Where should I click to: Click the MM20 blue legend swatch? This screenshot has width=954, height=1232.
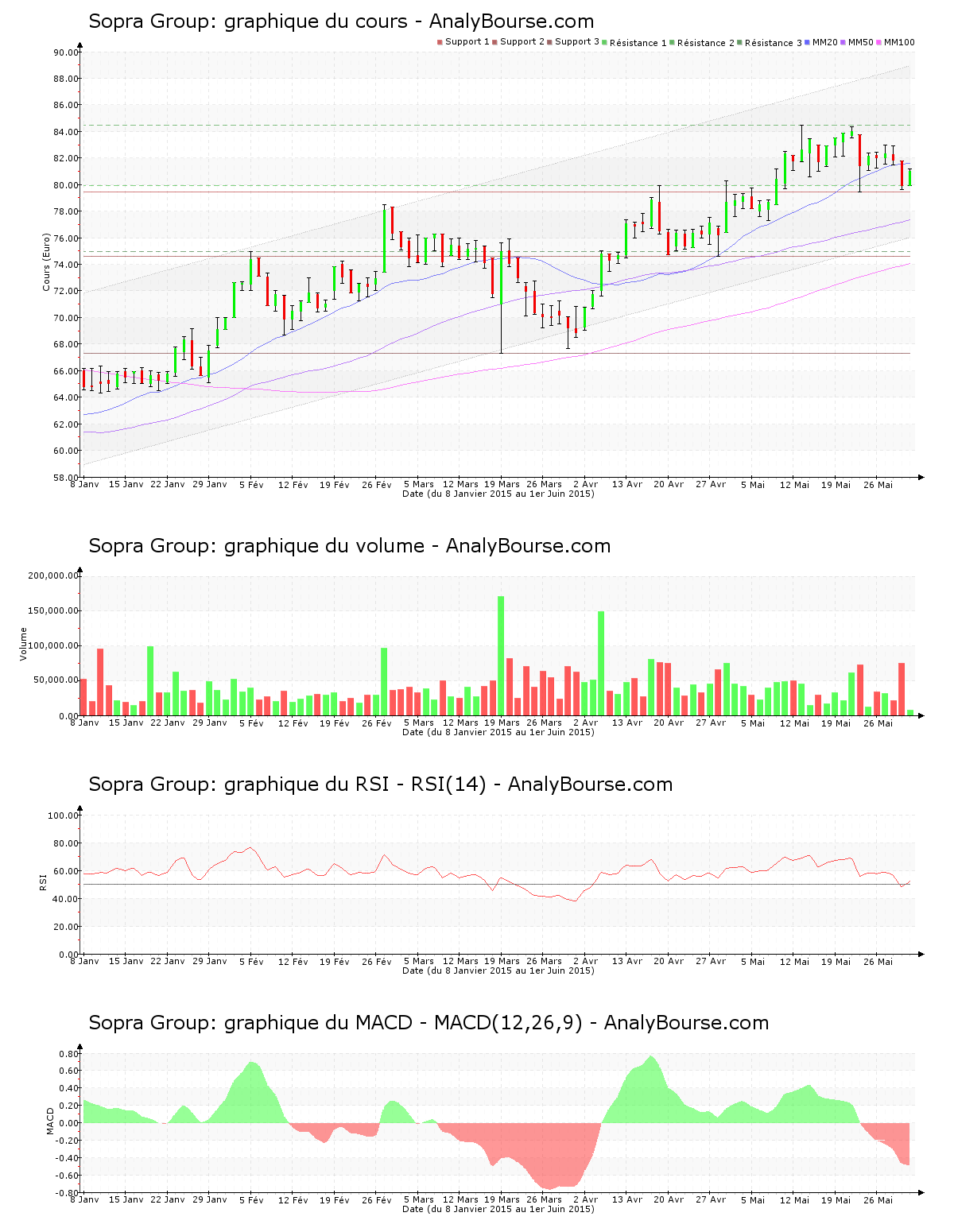tap(808, 42)
